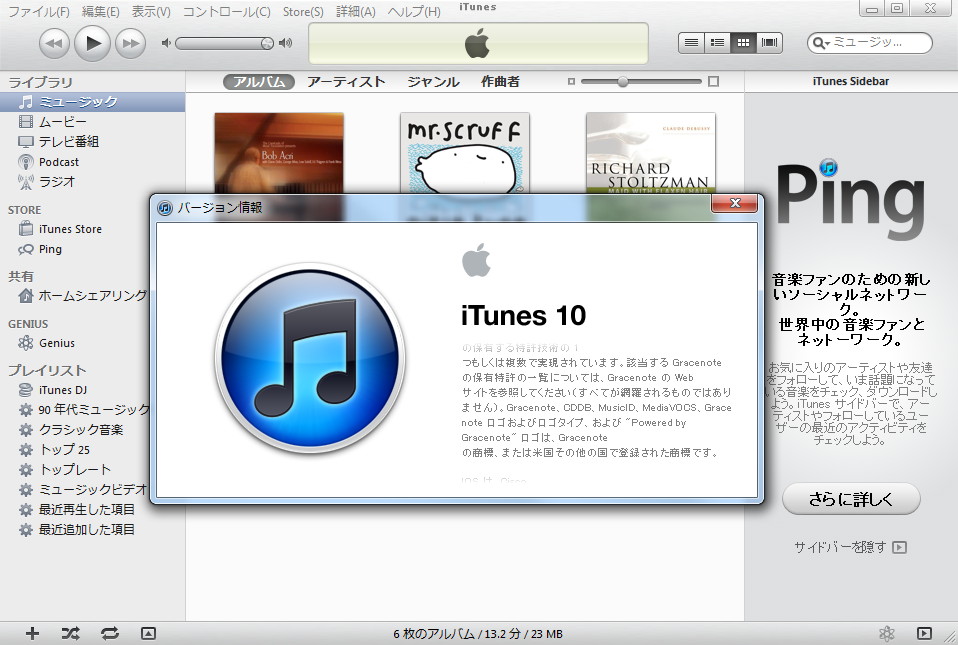958x645 pixels.
Task: Click the さらに詳しく button for Ping
Action: (x=851, y=499)
